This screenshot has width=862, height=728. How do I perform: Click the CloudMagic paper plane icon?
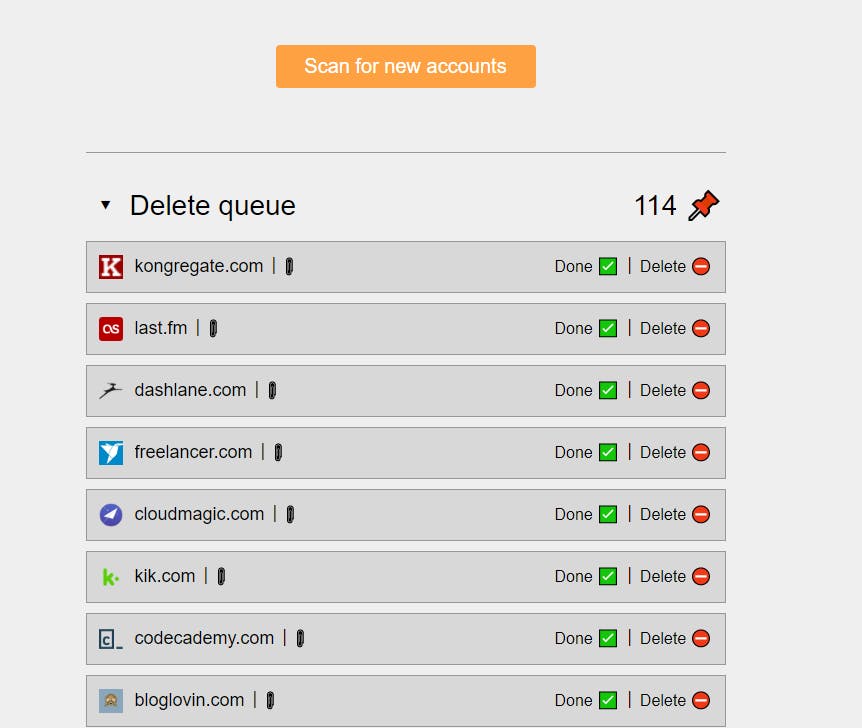pos(109,514)
